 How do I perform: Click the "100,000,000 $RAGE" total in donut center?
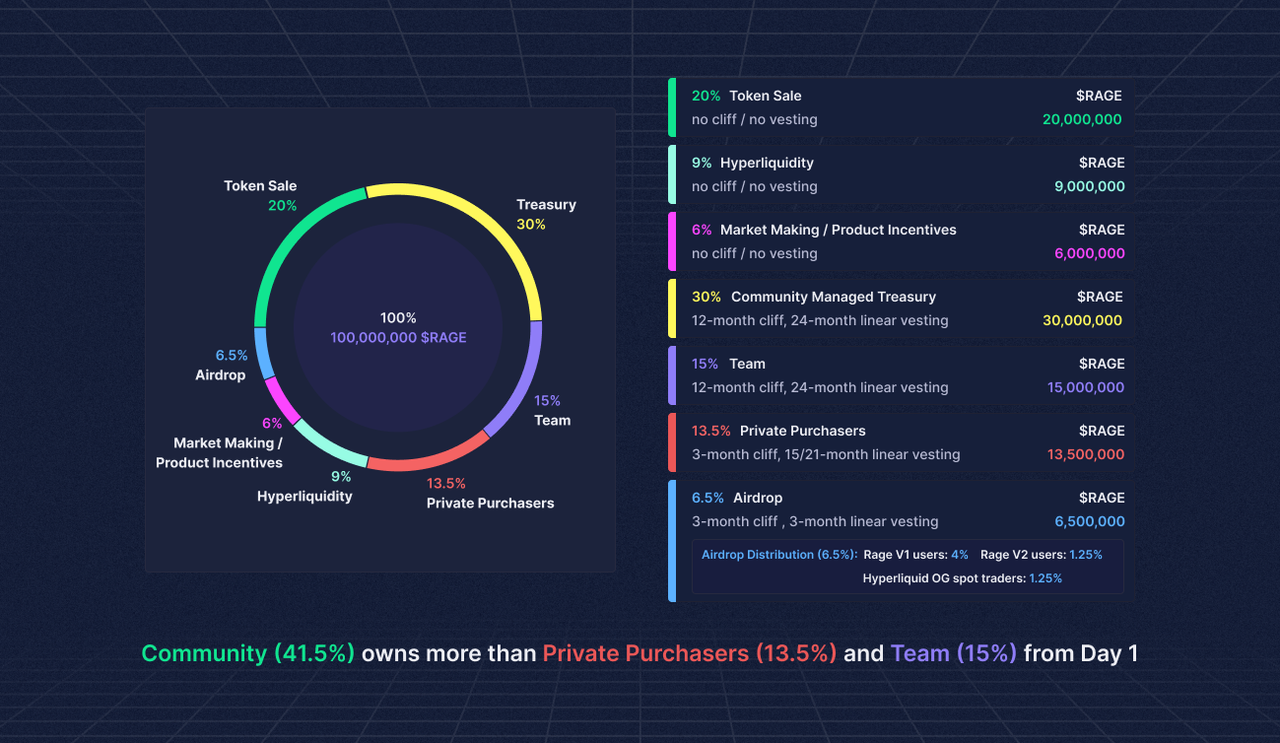[x=398, y=338]
